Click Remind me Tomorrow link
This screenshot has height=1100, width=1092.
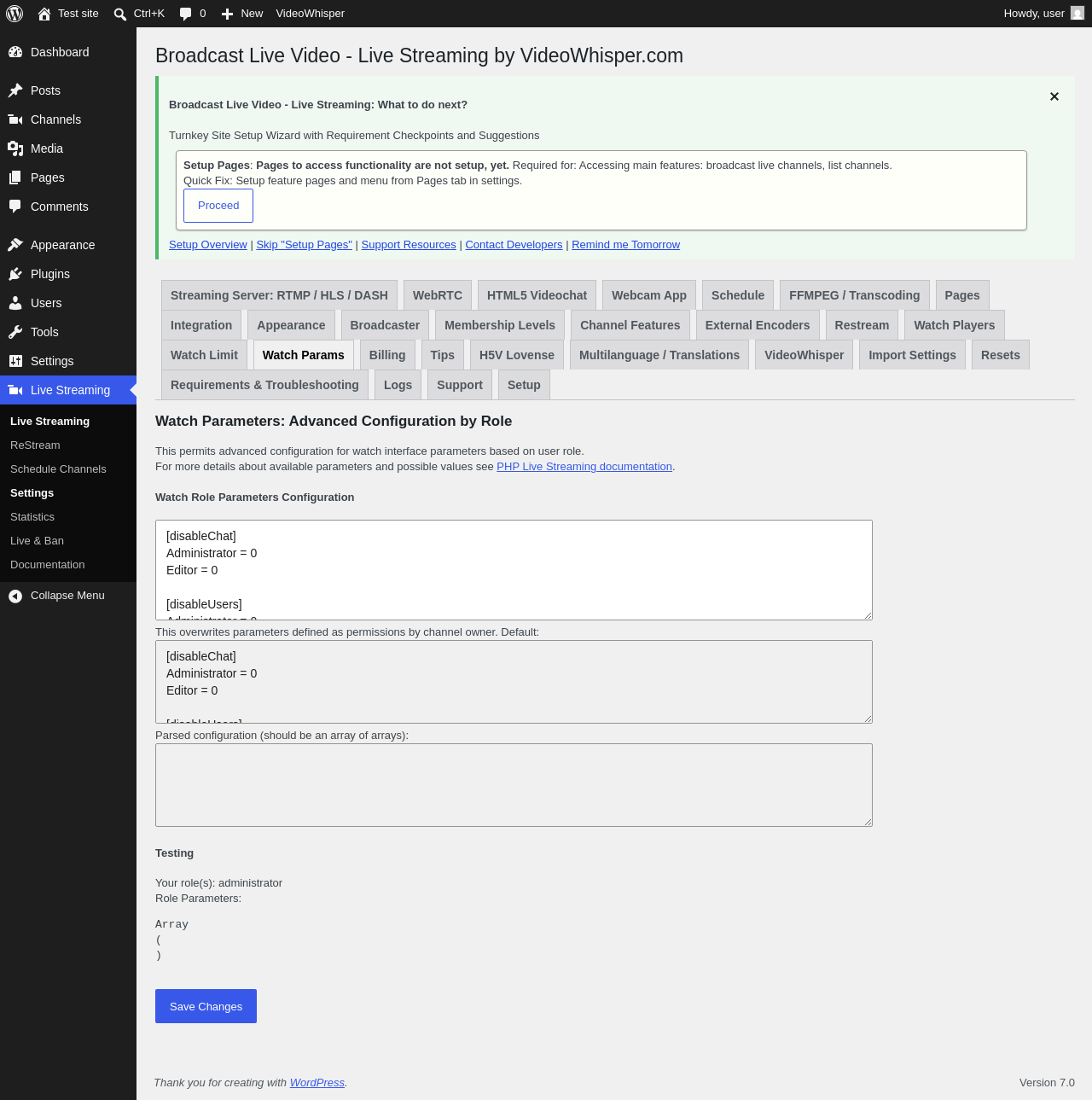click(x=626, y=245)
